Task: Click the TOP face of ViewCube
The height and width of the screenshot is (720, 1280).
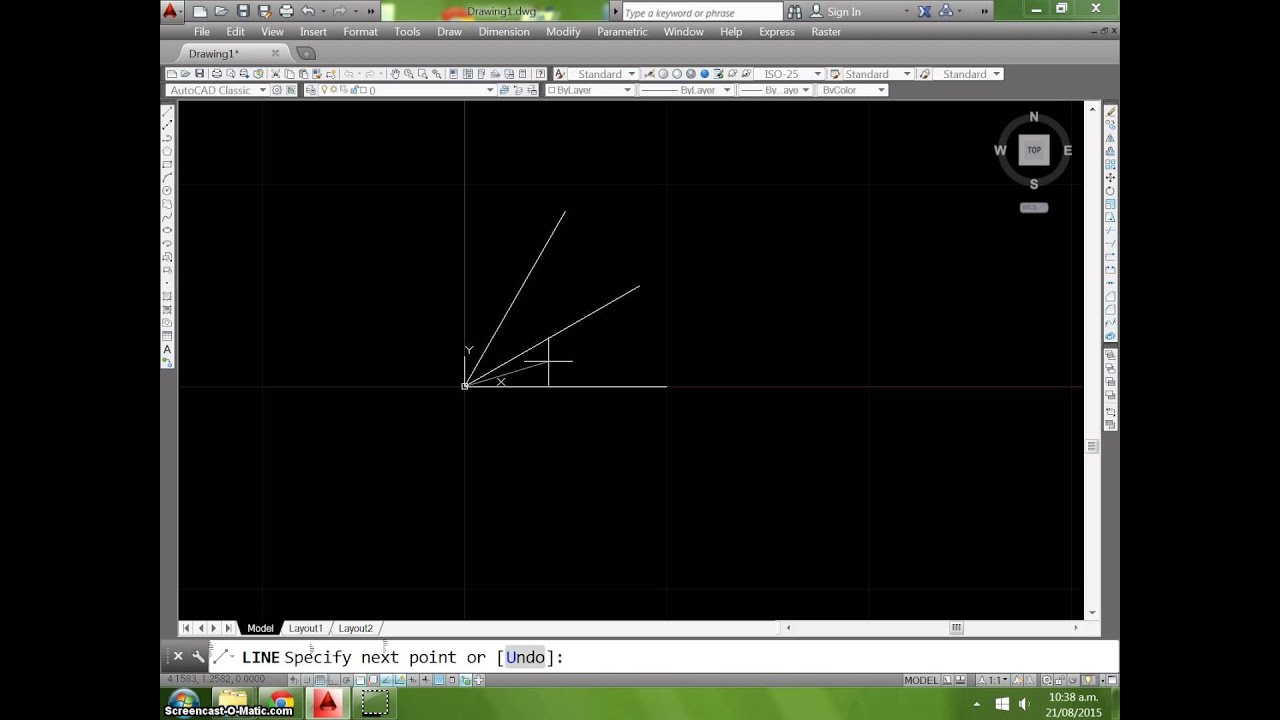Action: (x=1034, y=150)
